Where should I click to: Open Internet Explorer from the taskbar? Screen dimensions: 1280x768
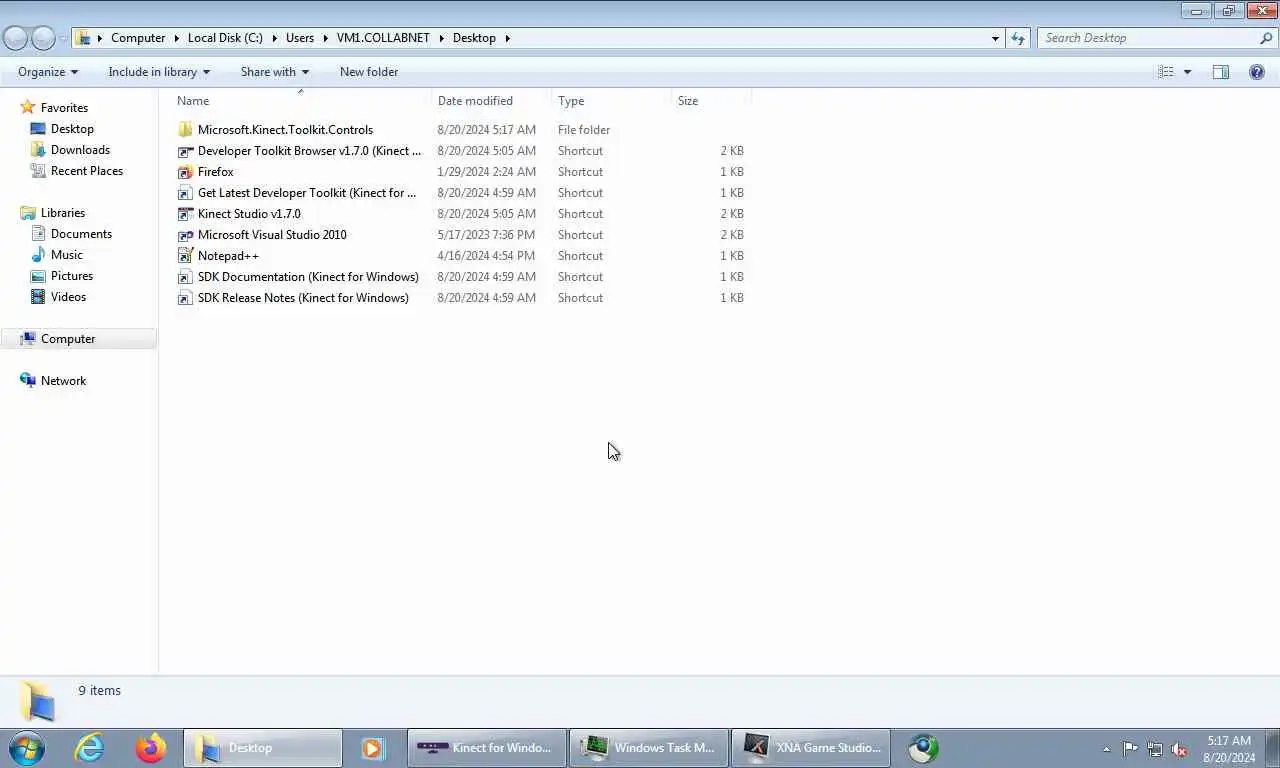(x=89, y=748)
